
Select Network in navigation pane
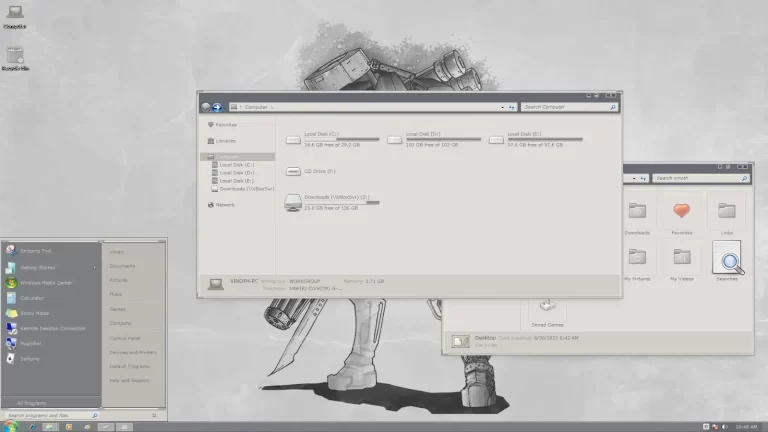pyautogui.click(x=221, y=205)
